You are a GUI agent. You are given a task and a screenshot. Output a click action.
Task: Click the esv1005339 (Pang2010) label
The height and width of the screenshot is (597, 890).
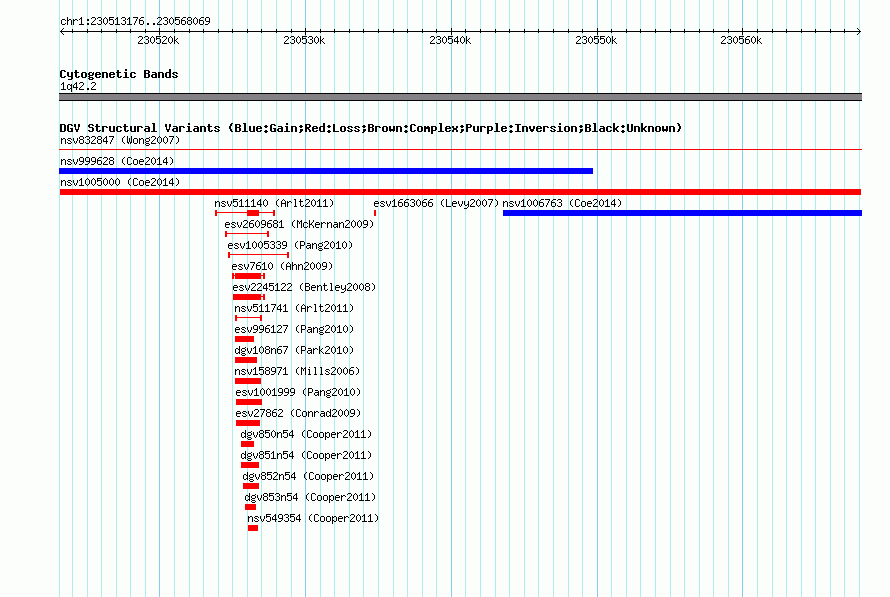(x=290, y=245)
